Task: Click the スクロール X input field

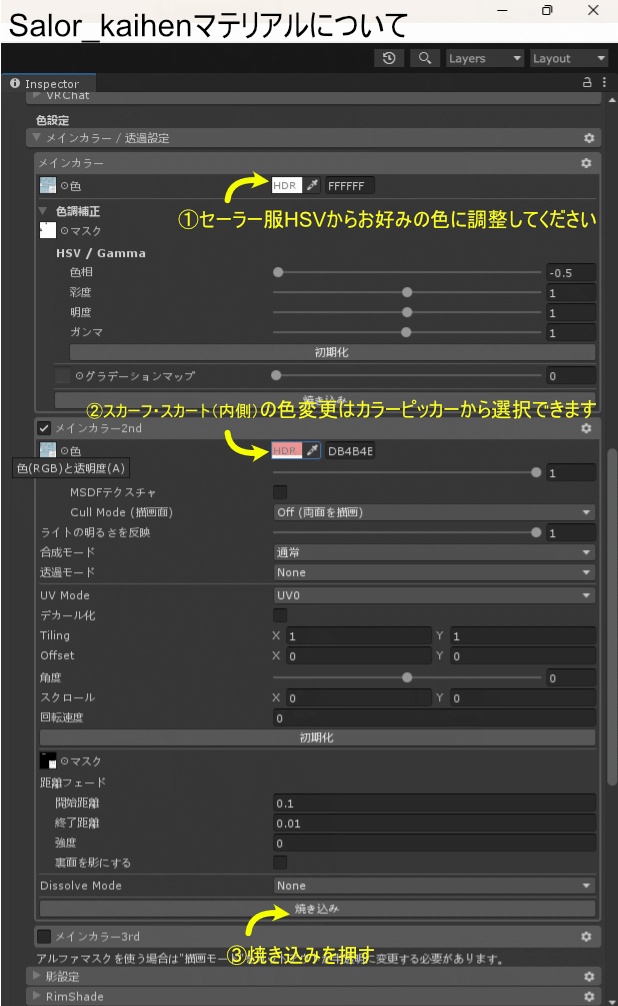Action: click(359, 698)
